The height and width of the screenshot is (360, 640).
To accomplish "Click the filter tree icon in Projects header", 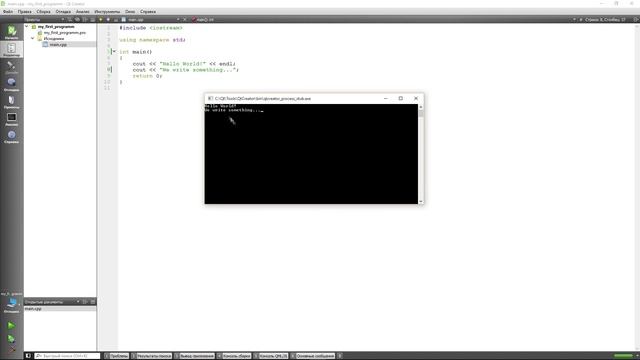I will [70, 20].
